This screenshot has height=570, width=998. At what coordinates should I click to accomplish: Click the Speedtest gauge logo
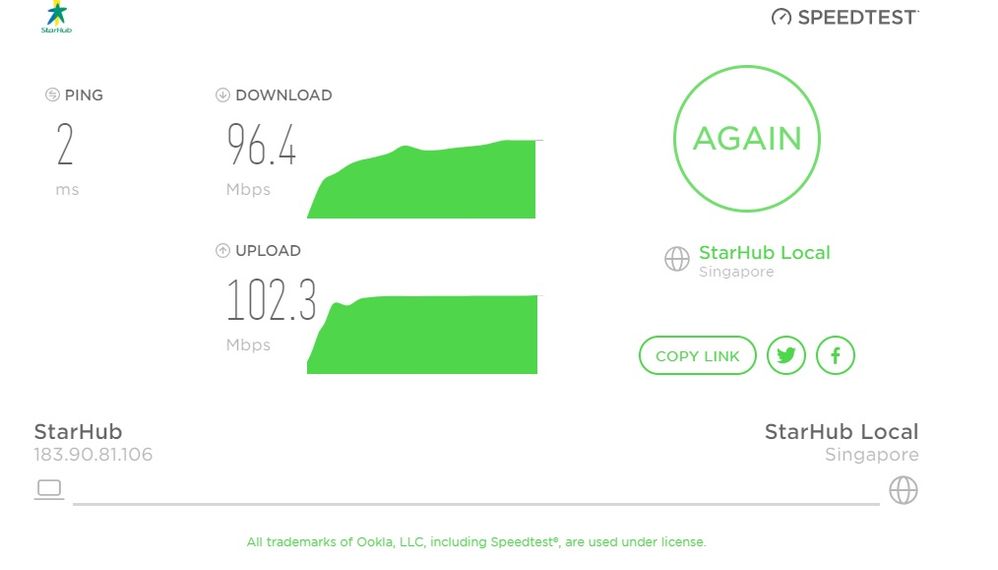pyautogui.click(x=781, y=17)
